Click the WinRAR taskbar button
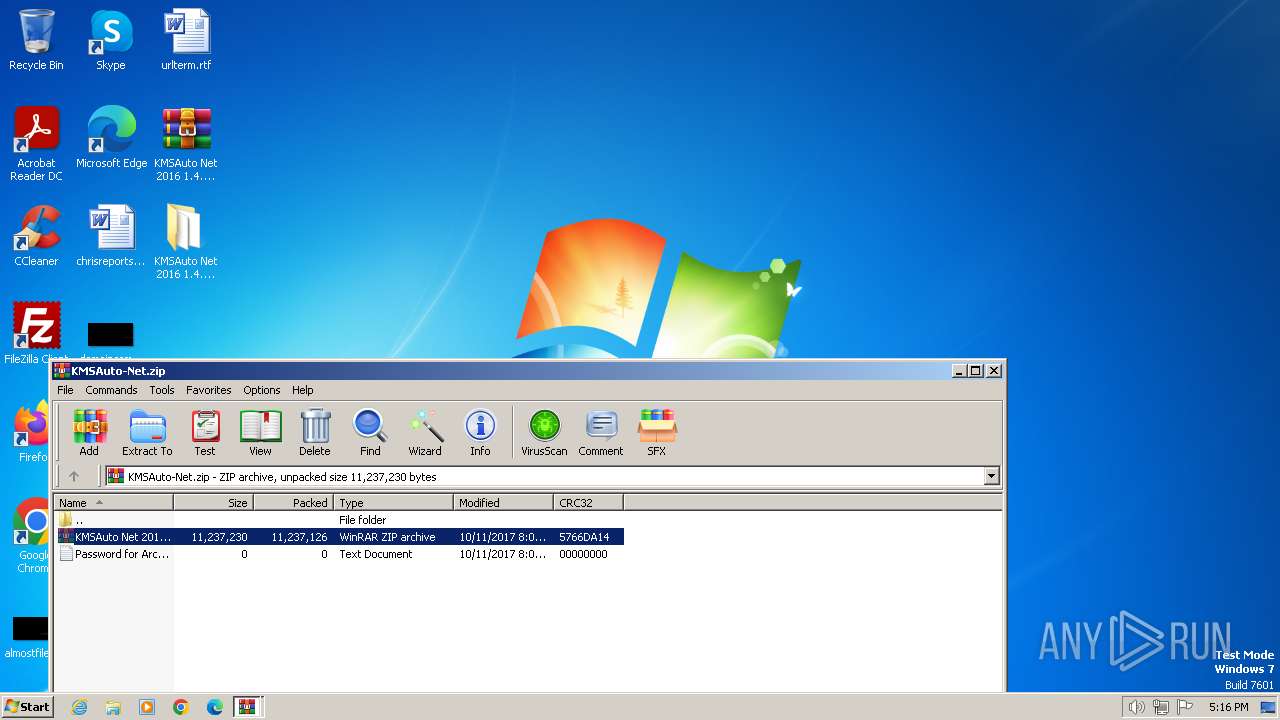The height and width of the screenshot is (720, 1280). (x=248, y=707)
